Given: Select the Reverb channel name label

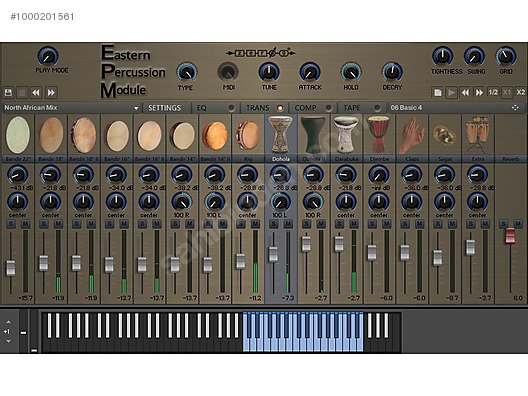Looking at the screenshot, I should click(x=510, y=159).
